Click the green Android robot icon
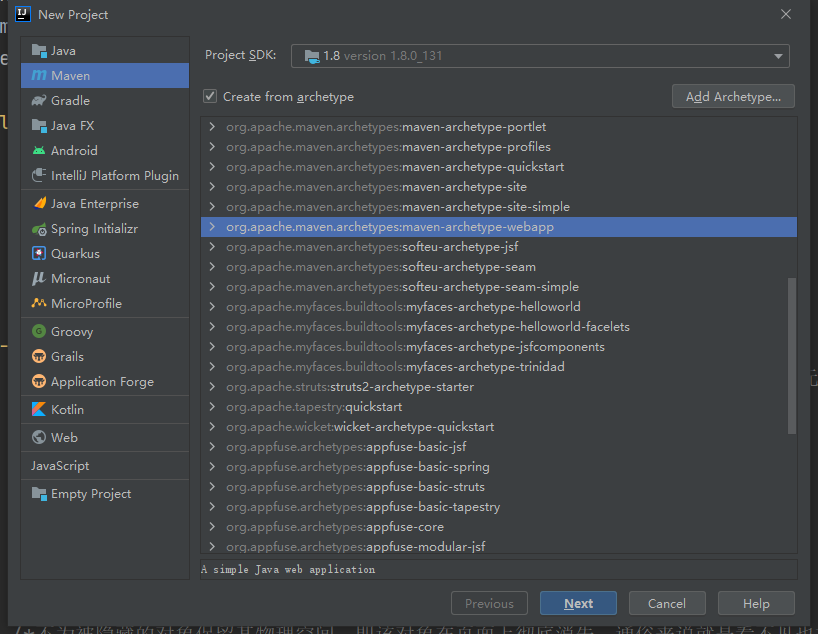The width and height of the screenshot is (818, 634). [x=39, y=151]
